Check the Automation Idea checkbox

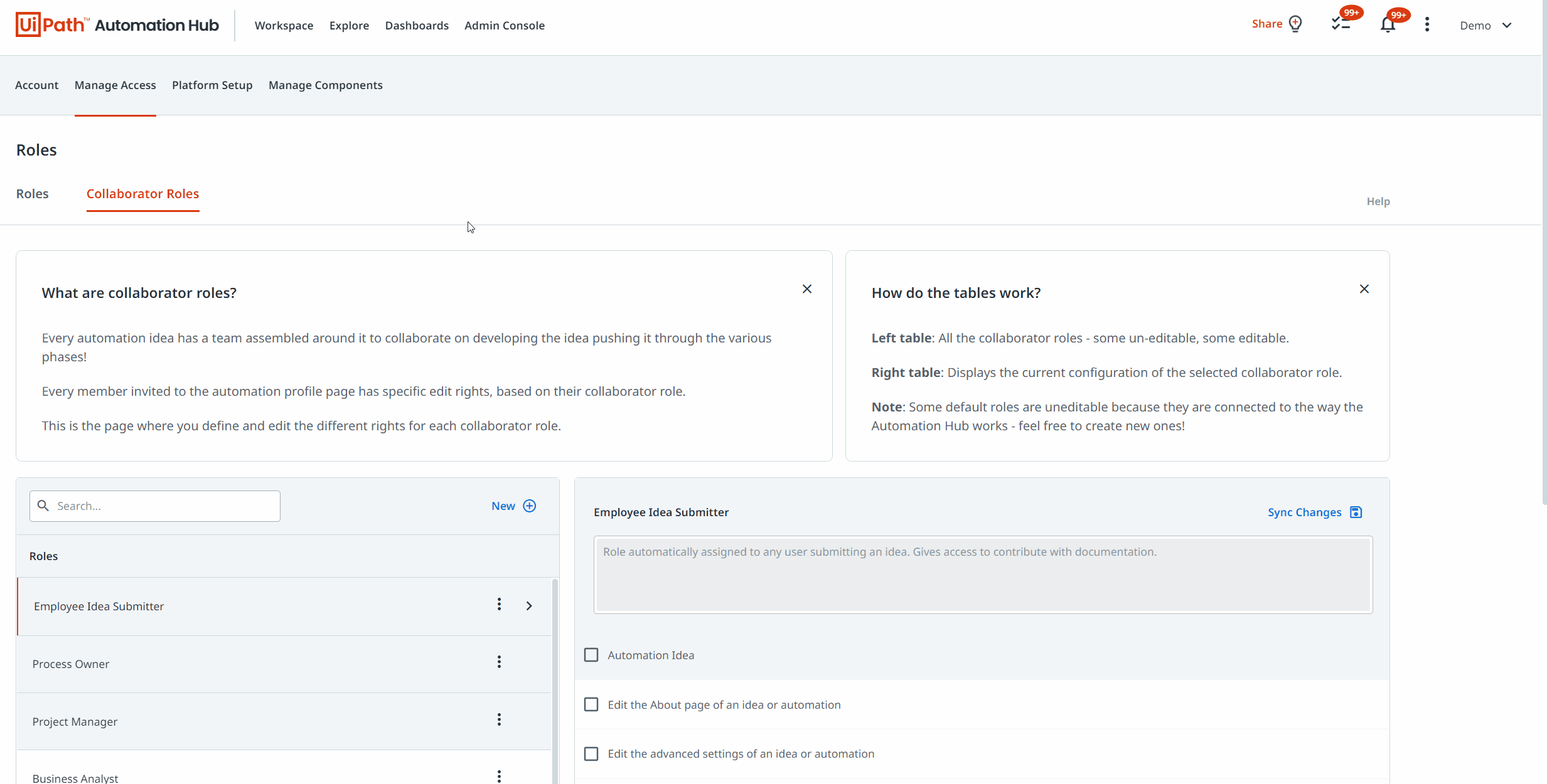coord(591,655)
